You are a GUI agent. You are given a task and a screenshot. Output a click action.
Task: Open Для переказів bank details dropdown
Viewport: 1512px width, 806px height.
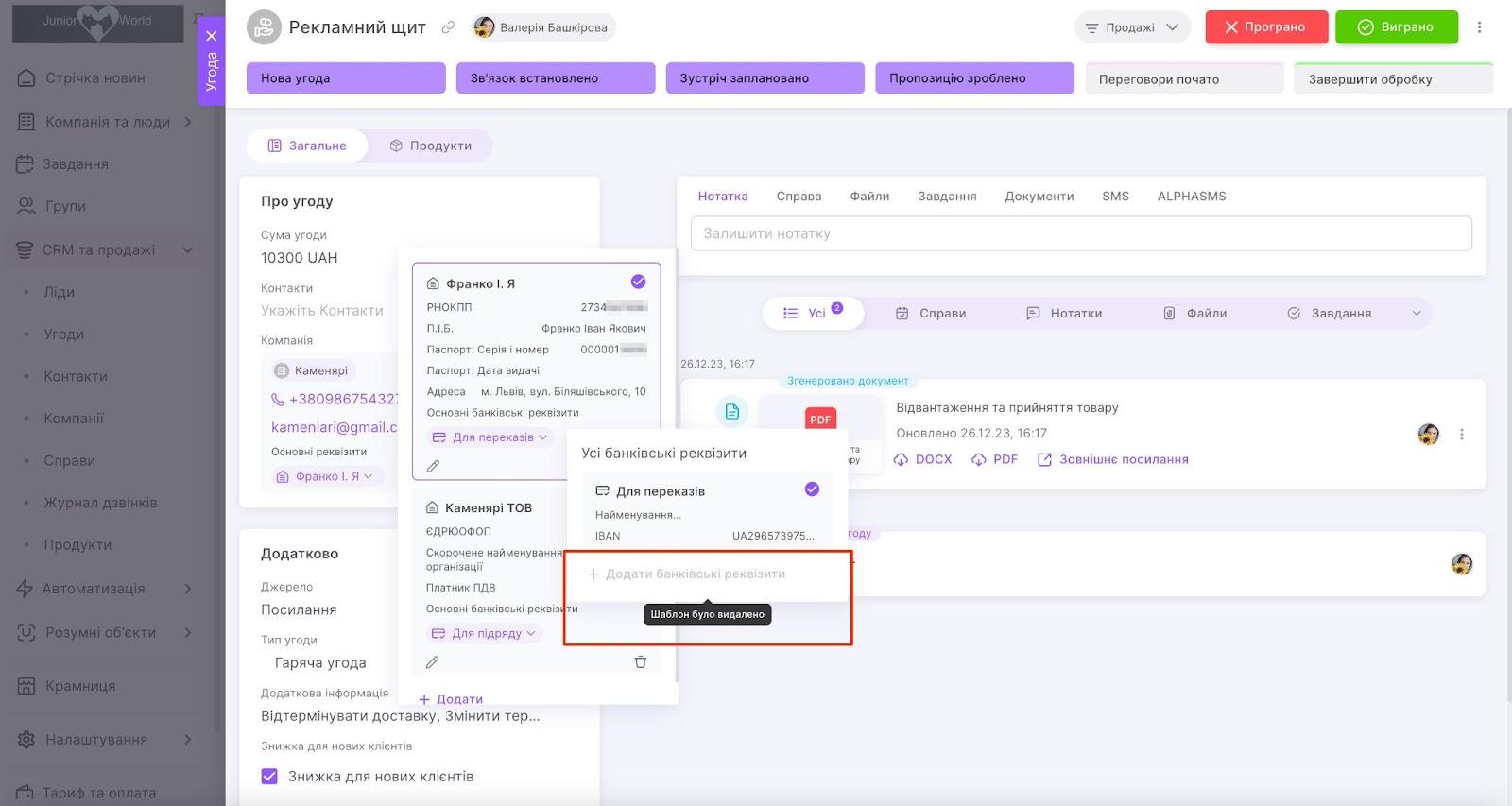(x=490, y=437)
